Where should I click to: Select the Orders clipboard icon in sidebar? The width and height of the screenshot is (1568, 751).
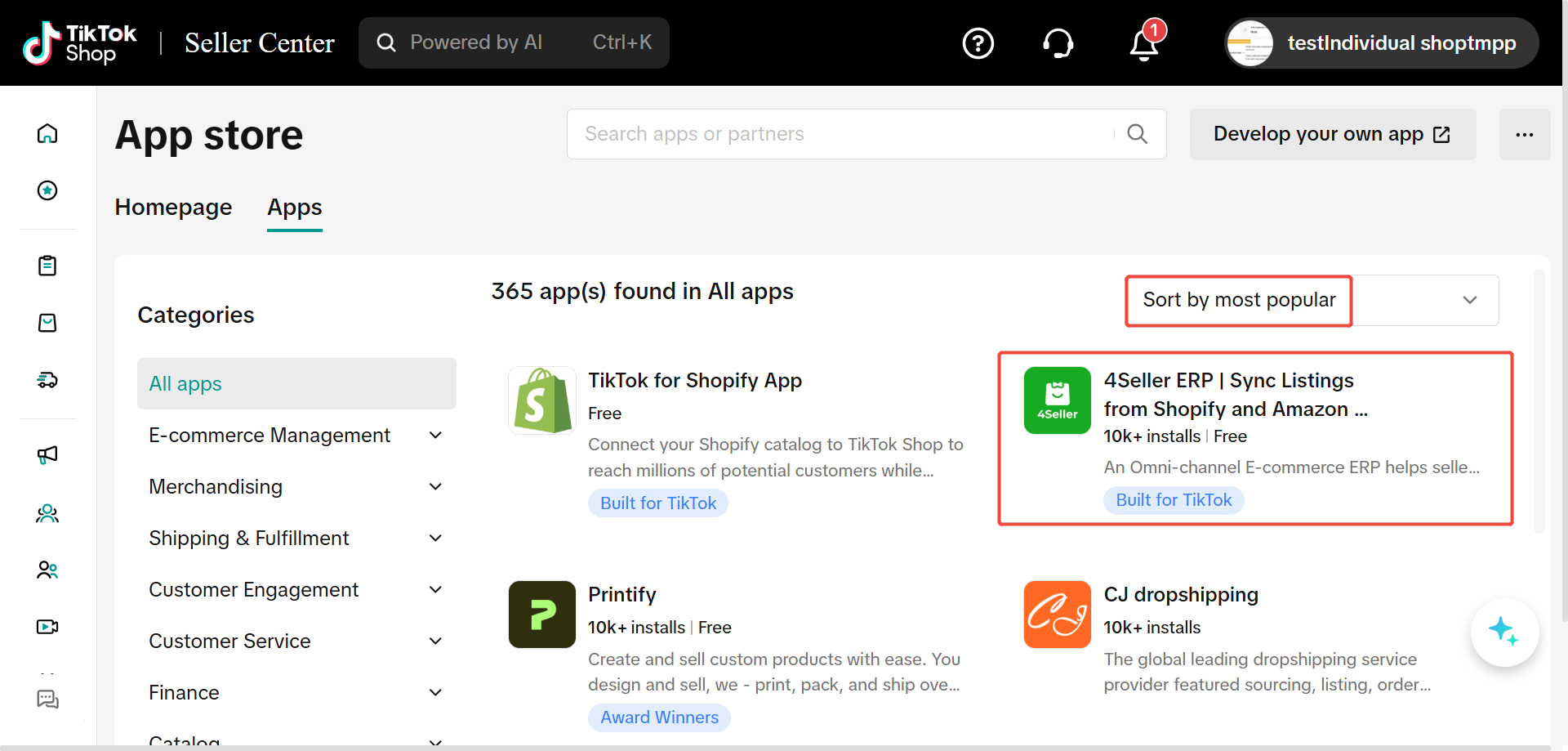47,266
